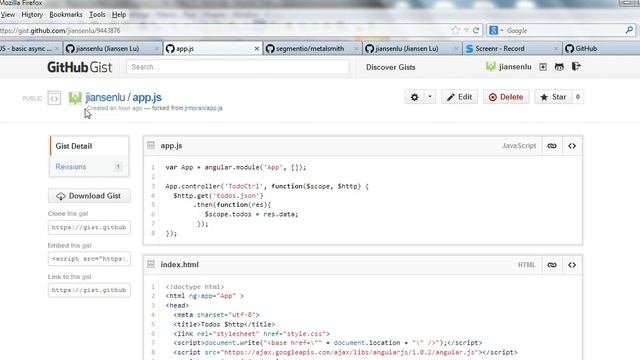The height and width of the screenshot is (360, 640).
Task: Click the star count number
Action: pos(578,97)
